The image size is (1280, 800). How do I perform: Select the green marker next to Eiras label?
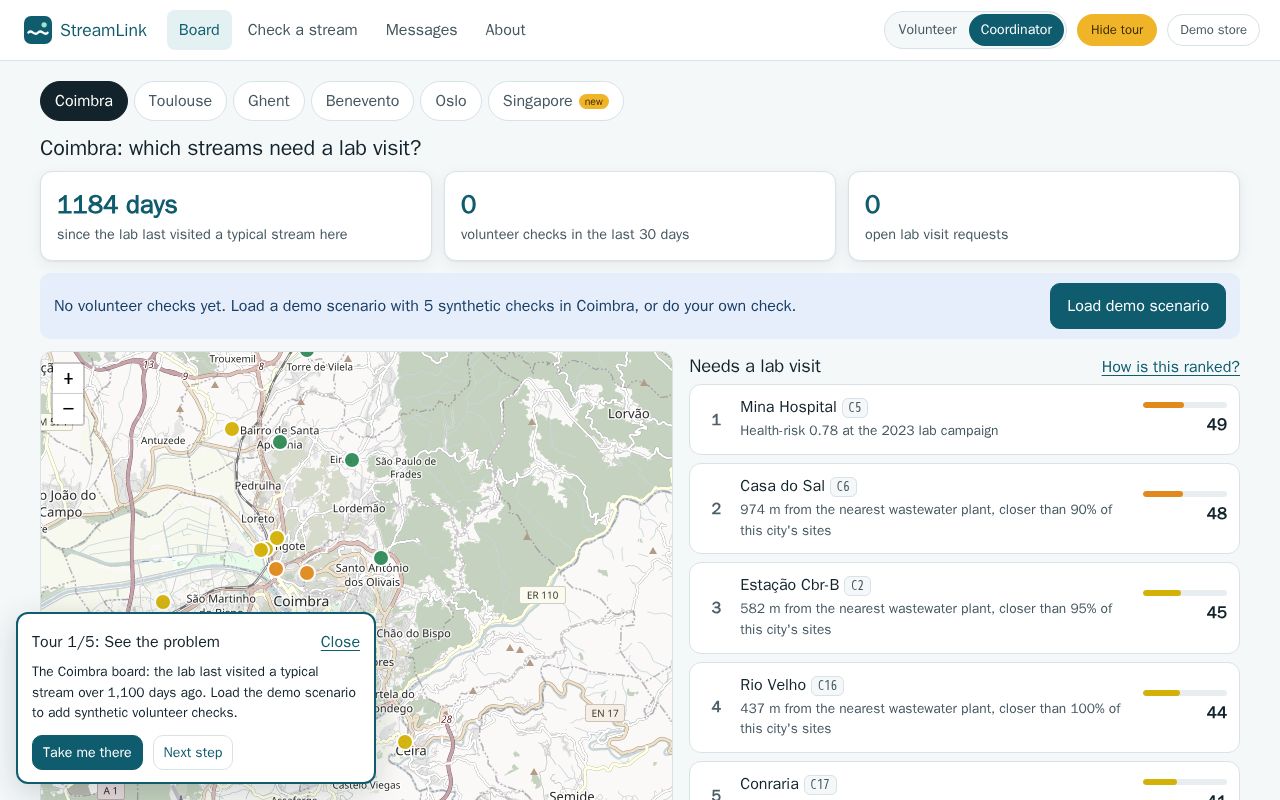[x=352, y=460]
